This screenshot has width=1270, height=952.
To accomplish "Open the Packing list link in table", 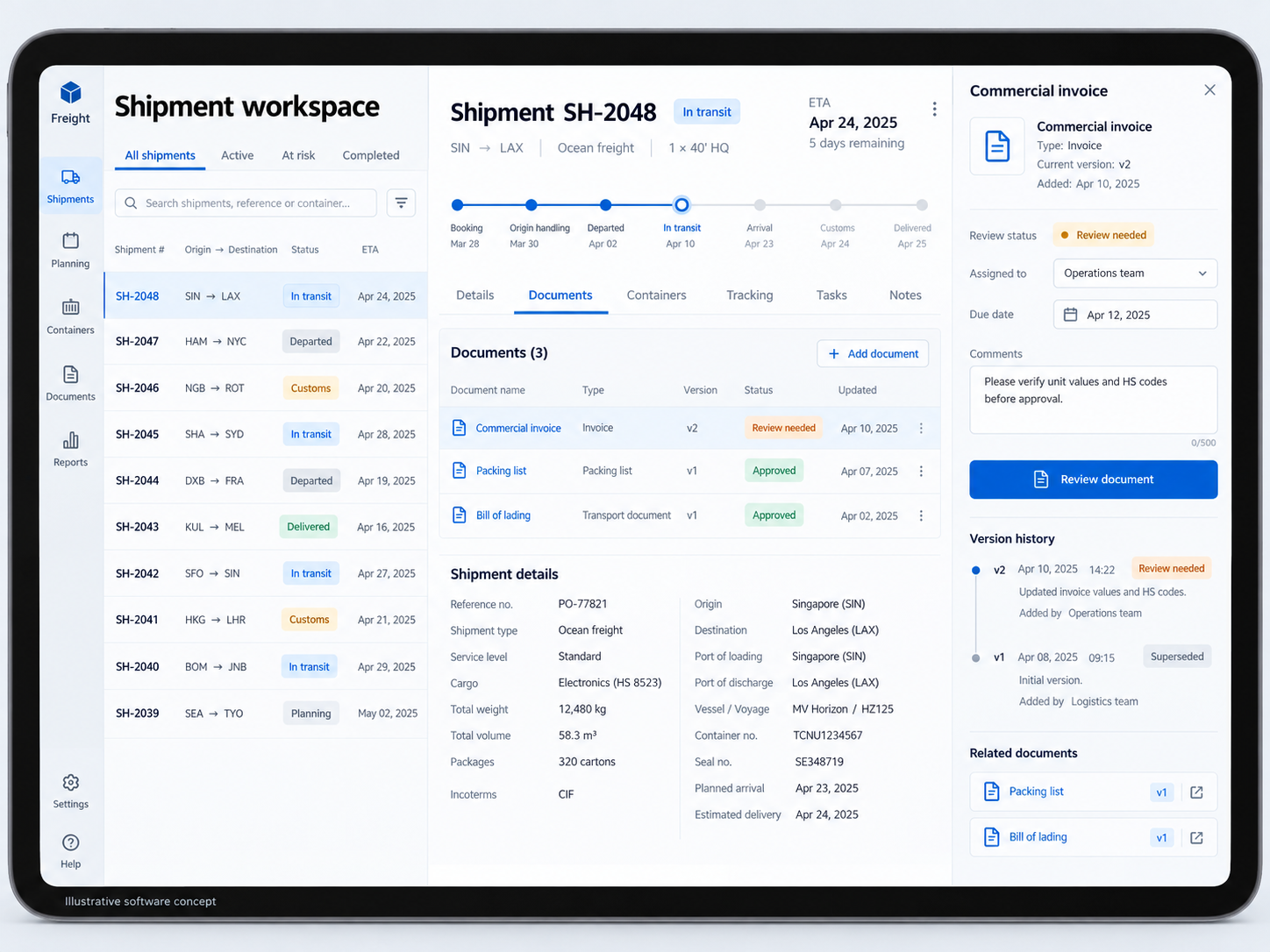I will pyautogui.click(x=501, y=471).
